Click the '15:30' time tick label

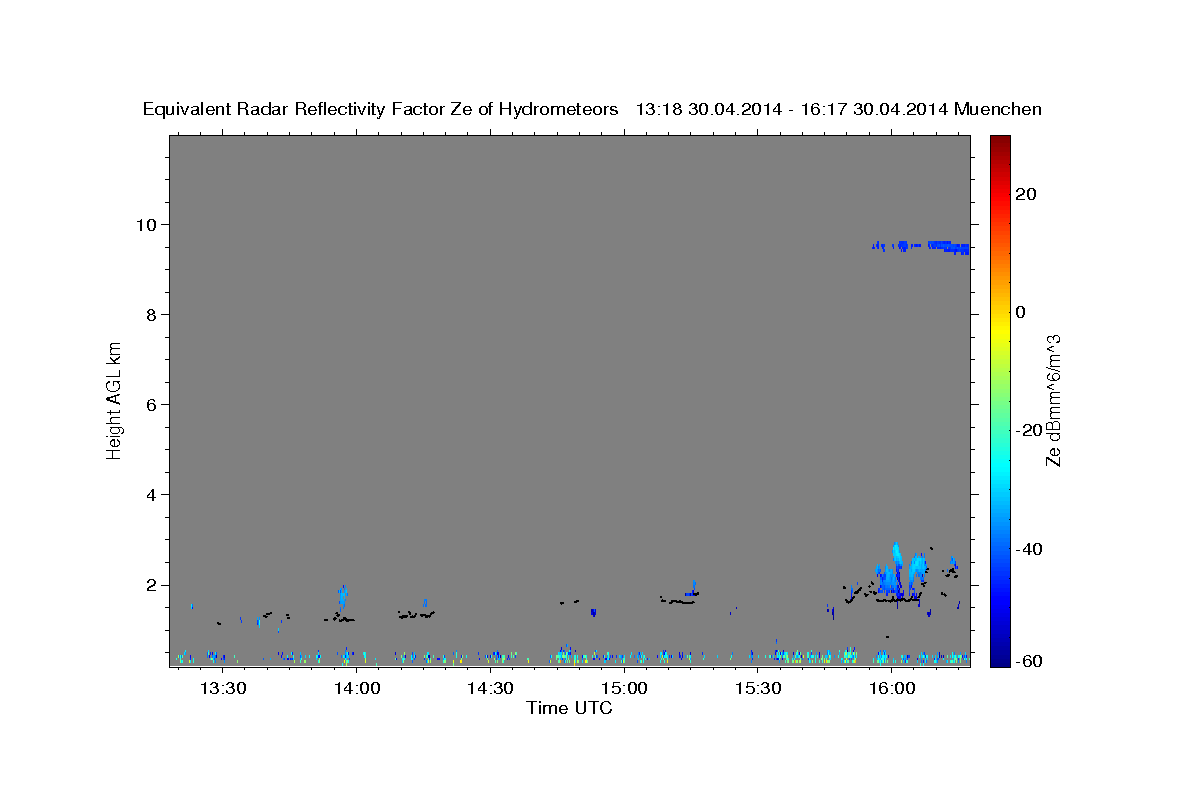pyautogui.click(x=759, y=688)
